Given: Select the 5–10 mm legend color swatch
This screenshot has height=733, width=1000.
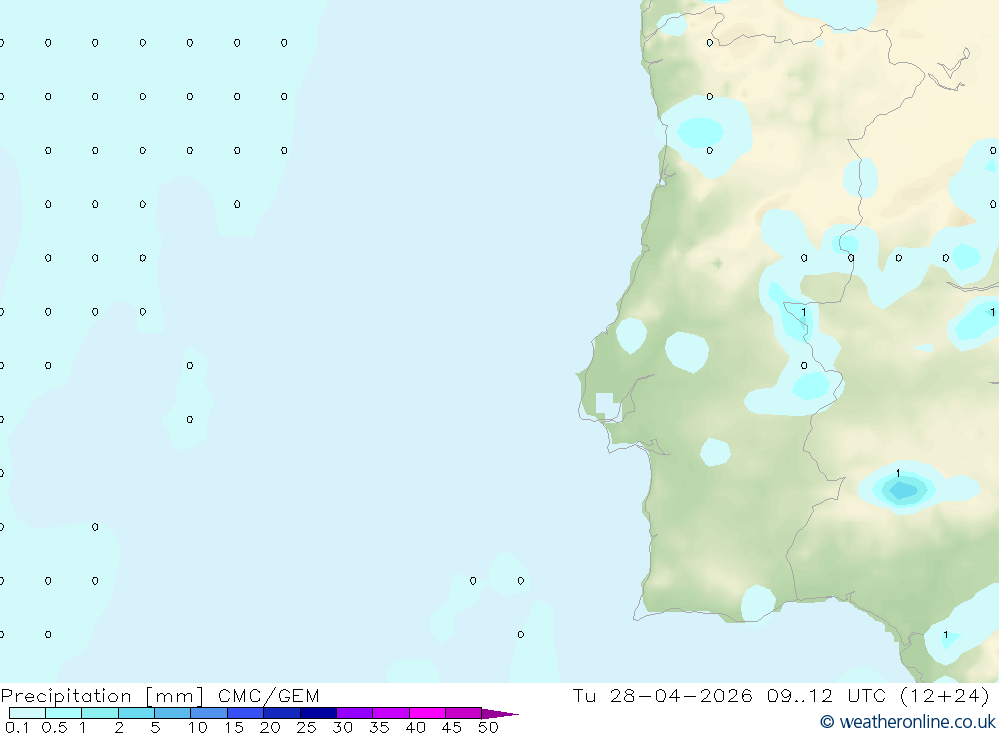Looking at the screenshot, I should (173, 713).
